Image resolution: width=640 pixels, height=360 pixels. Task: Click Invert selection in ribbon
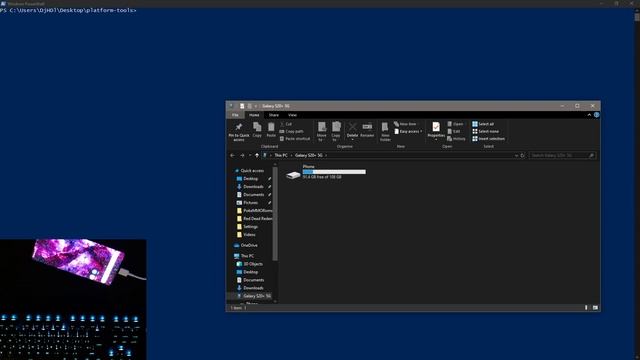(489, 139)
